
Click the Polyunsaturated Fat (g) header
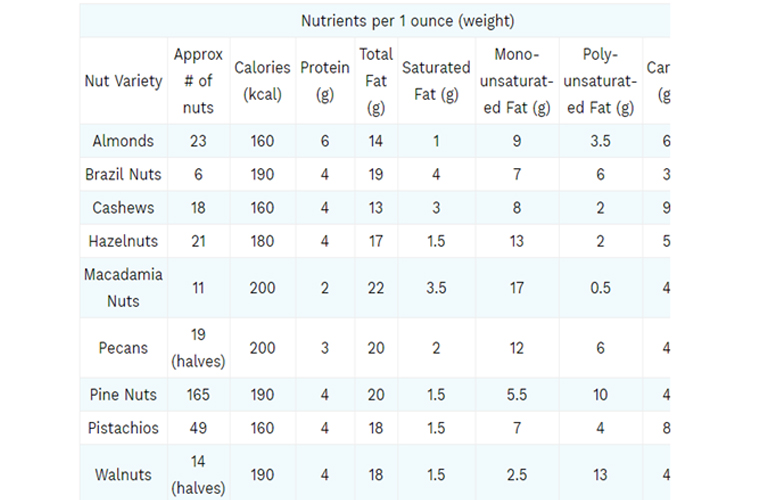601,81
